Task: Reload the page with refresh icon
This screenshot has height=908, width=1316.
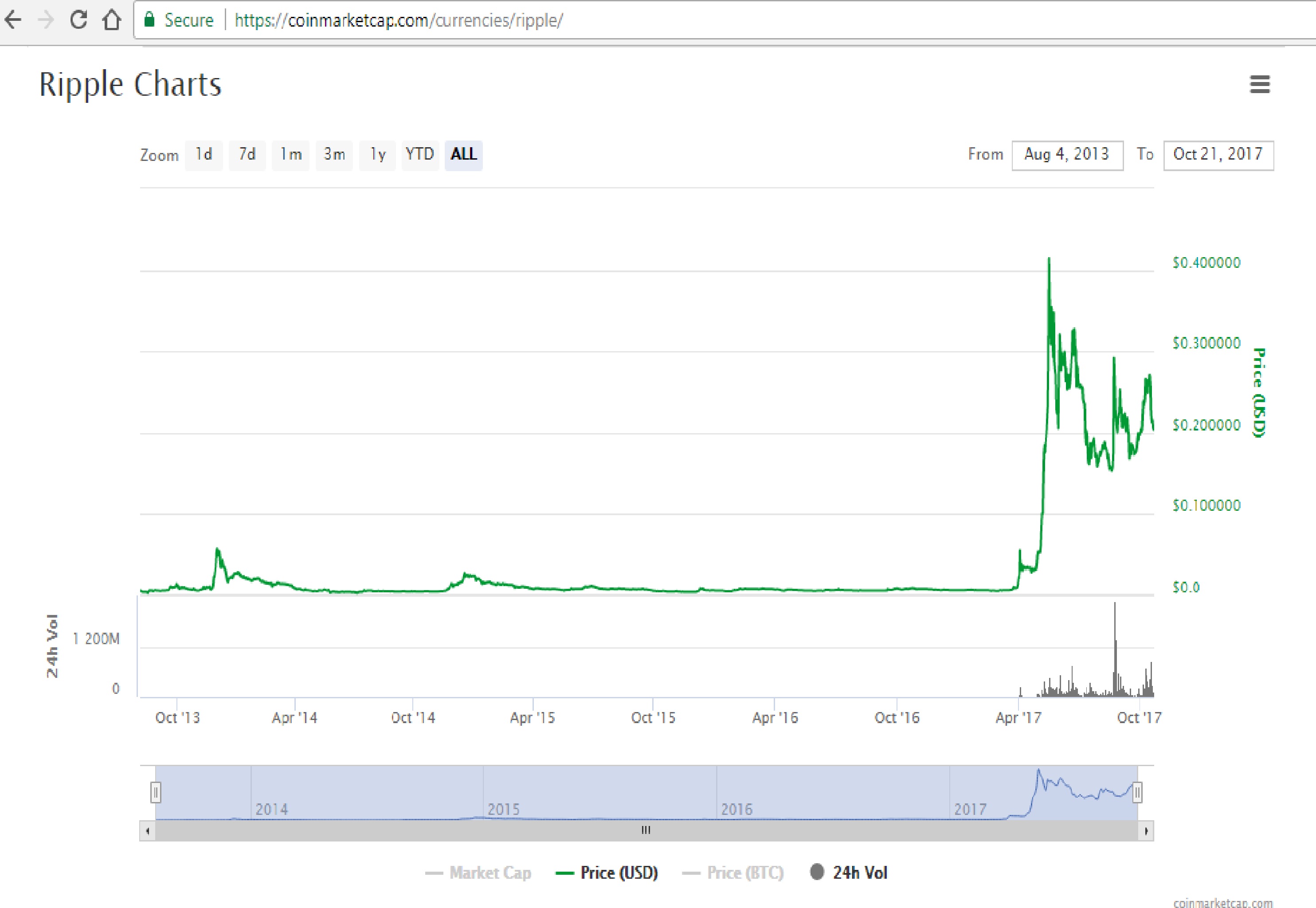Action: 78,20
